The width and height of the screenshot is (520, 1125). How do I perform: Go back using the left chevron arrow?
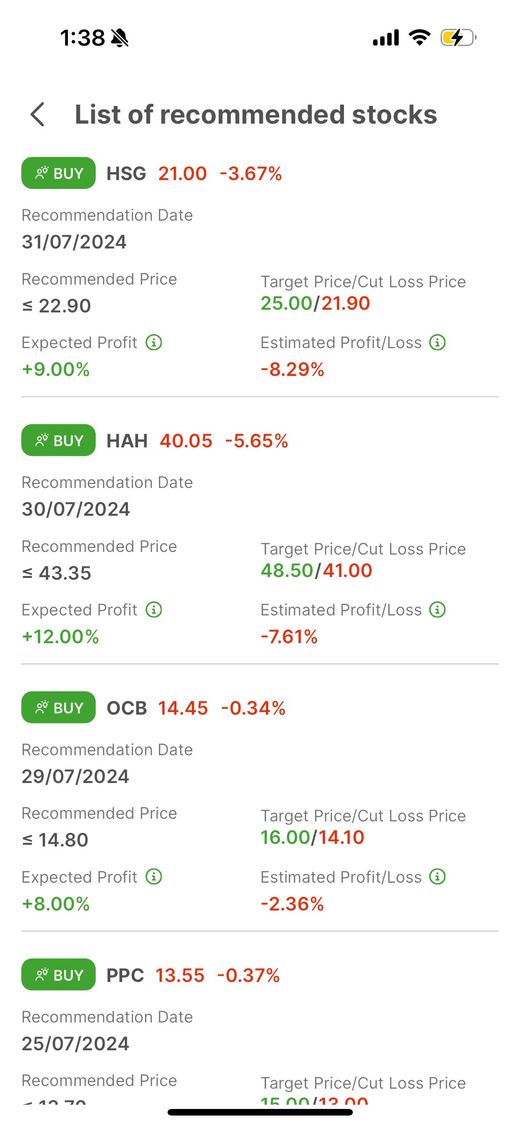(x=37, y=115)
